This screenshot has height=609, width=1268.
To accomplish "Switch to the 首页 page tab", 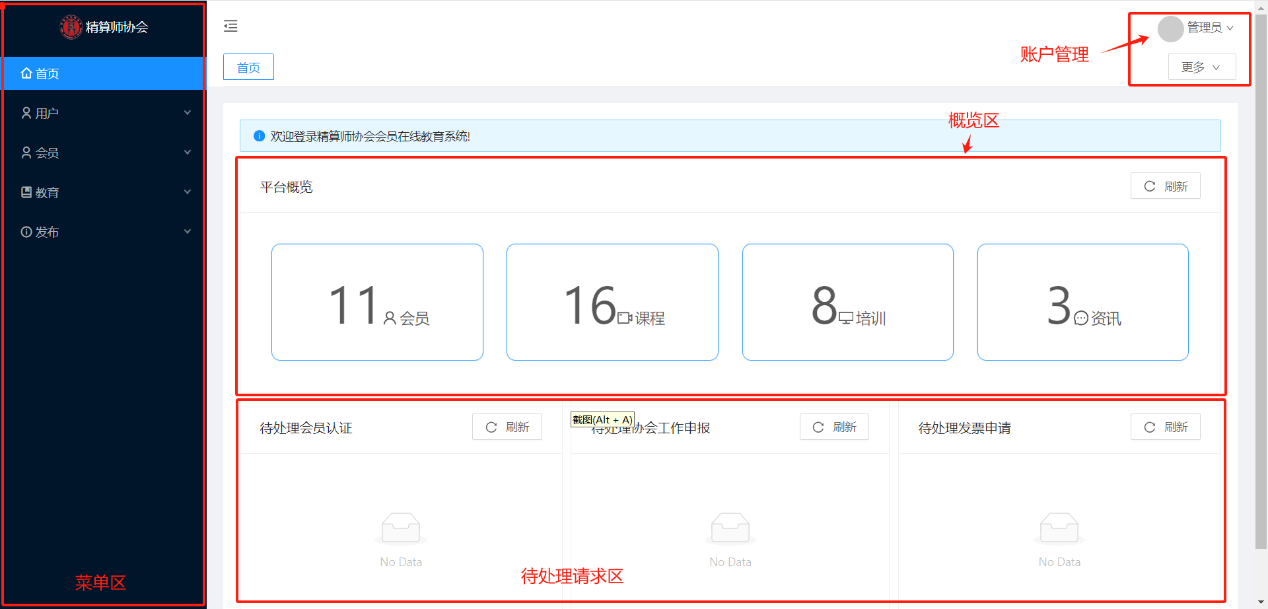I will tap(248, 67).
